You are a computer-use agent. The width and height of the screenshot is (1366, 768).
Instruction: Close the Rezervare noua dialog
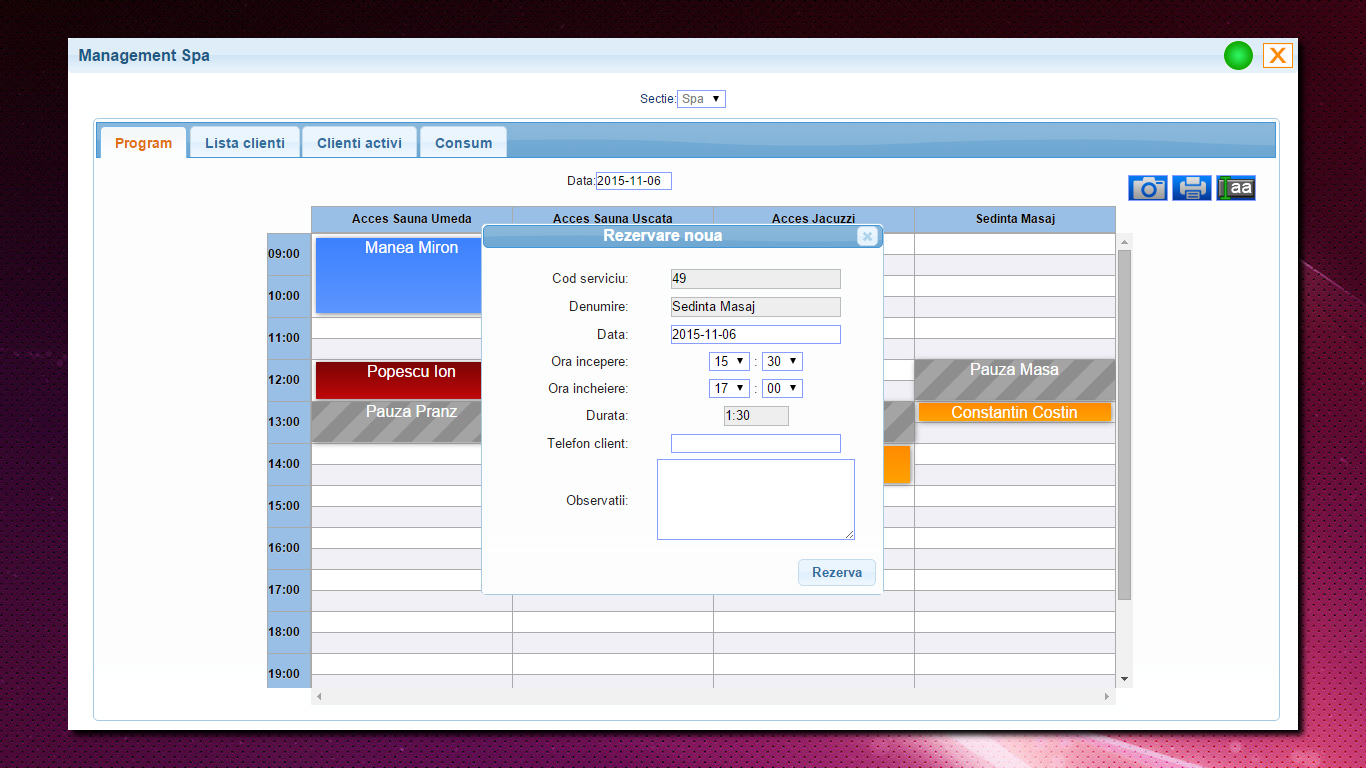(x=867, y=236)
